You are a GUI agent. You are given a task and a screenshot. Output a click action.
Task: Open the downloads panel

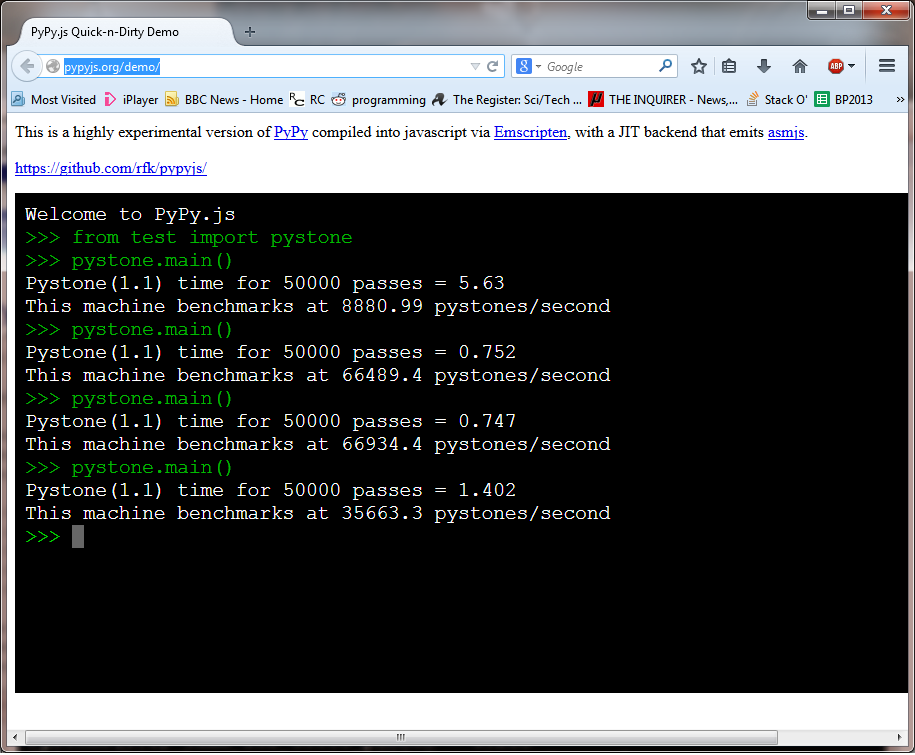click(x=763, y=67)
